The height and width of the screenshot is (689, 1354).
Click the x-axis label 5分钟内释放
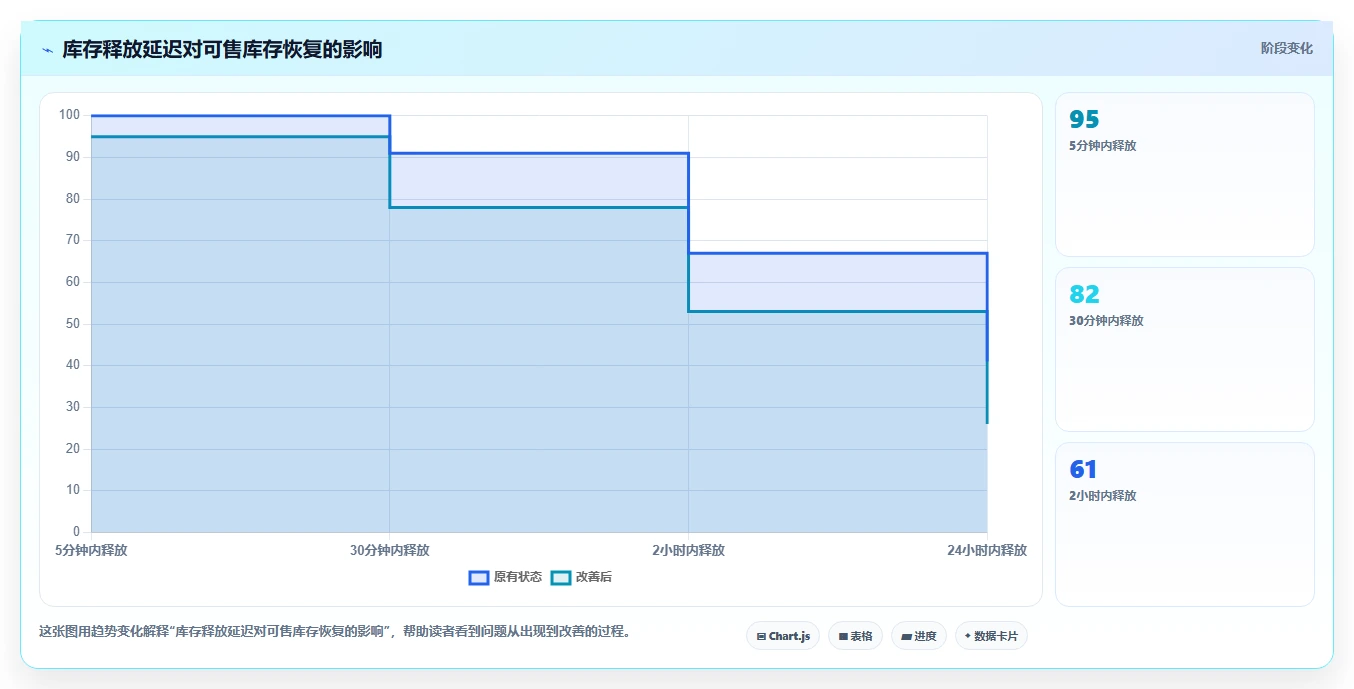[91, 550]
